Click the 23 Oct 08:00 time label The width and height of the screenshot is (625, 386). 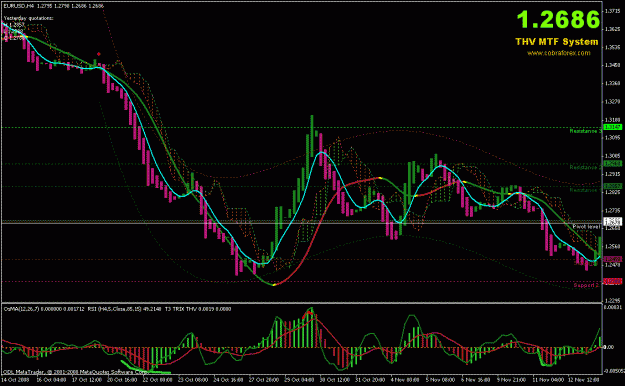point(193,380)
